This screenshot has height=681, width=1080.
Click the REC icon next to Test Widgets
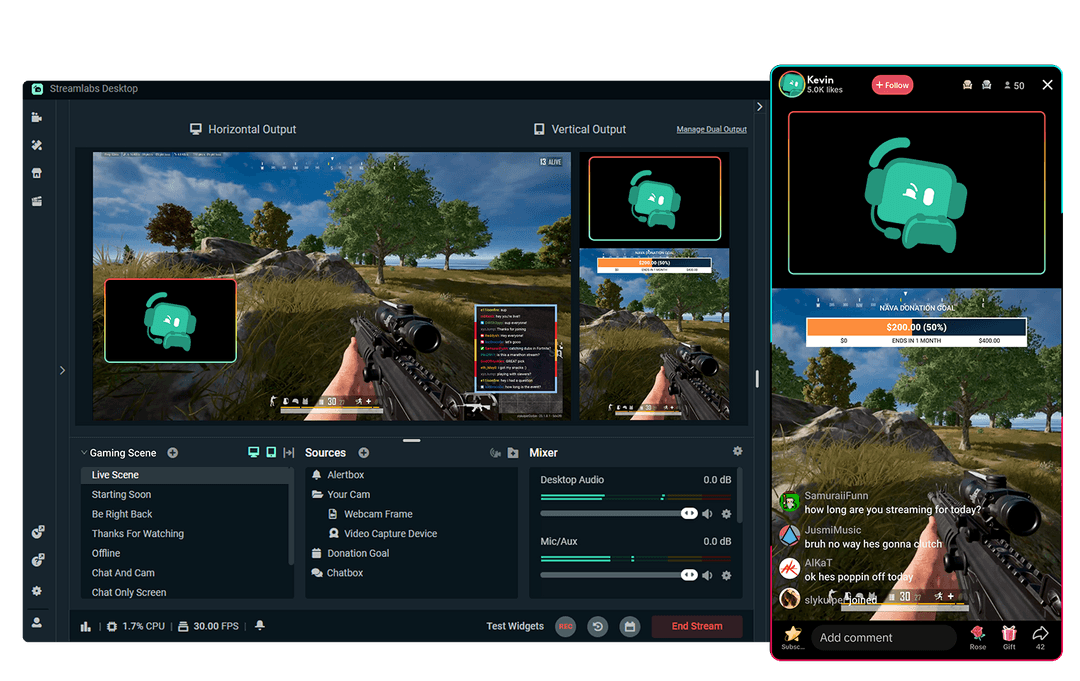566,626
